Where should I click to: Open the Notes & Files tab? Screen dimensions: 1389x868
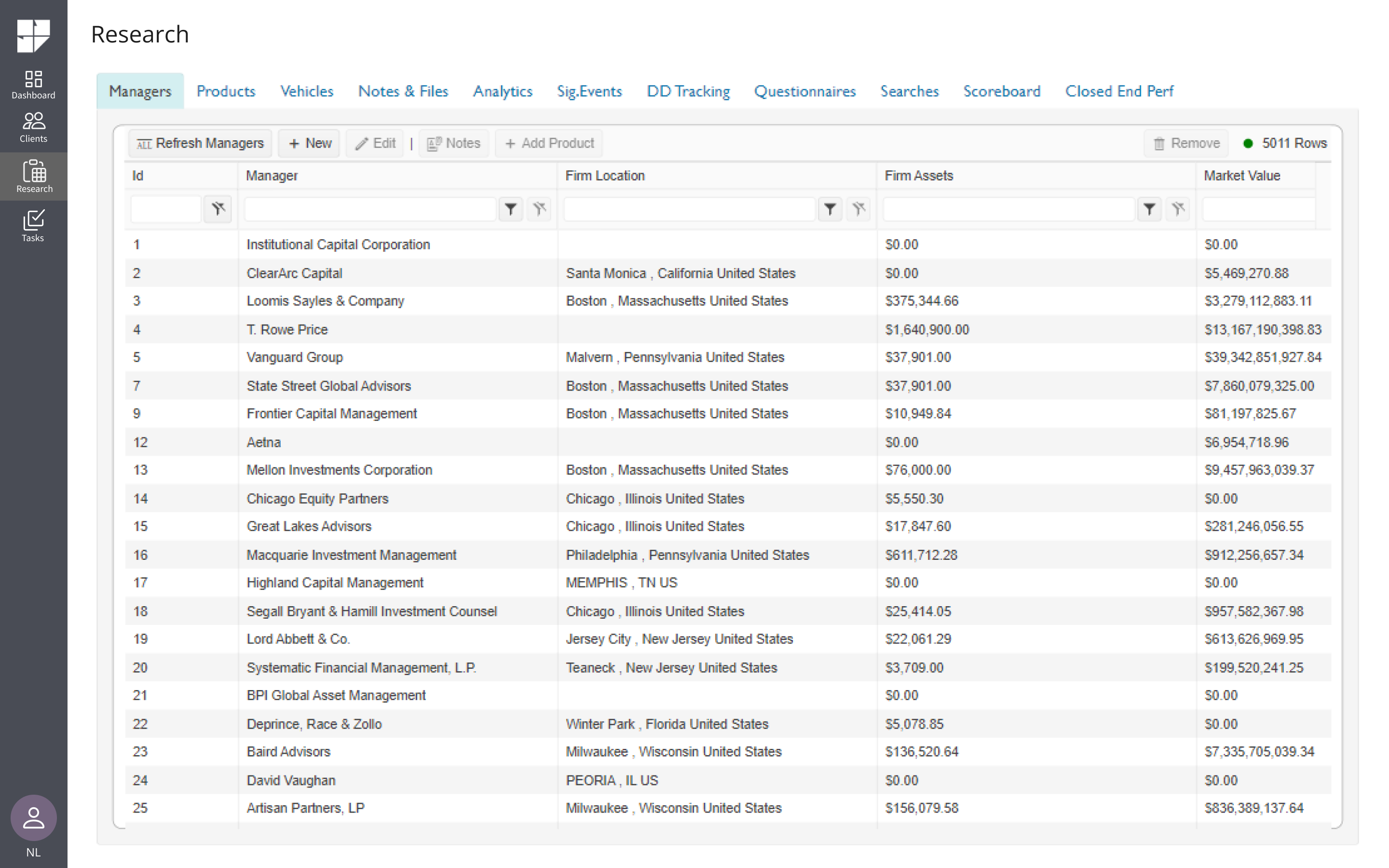point(403,91)
